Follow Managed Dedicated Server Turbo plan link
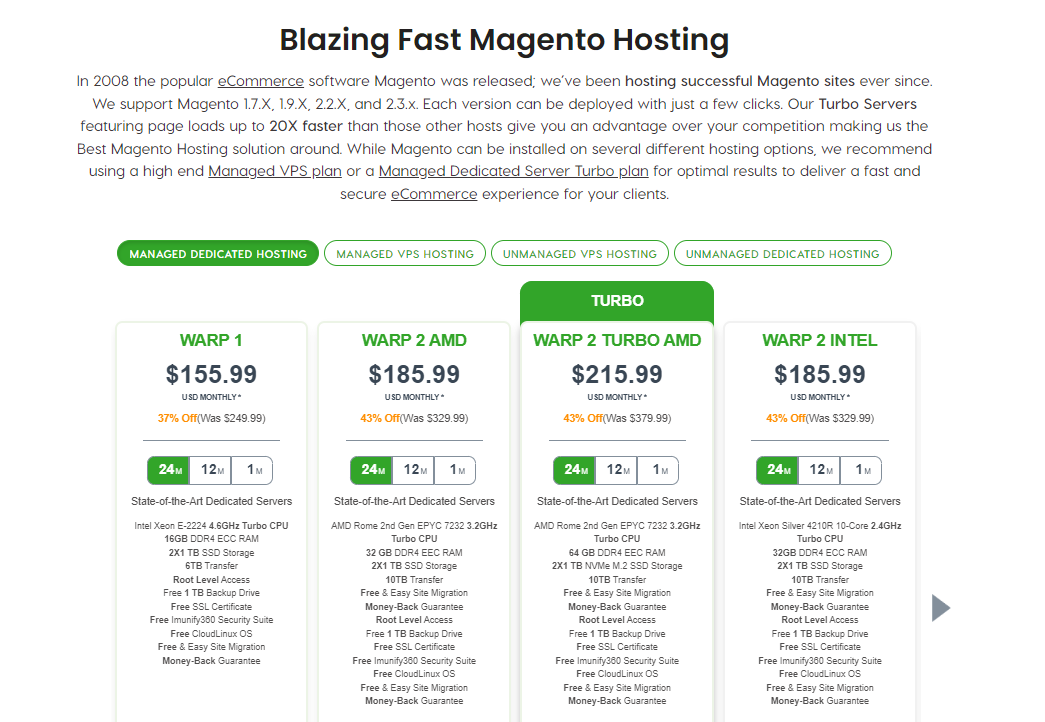Screen dimensions: 1045x722 pos(513,171)
